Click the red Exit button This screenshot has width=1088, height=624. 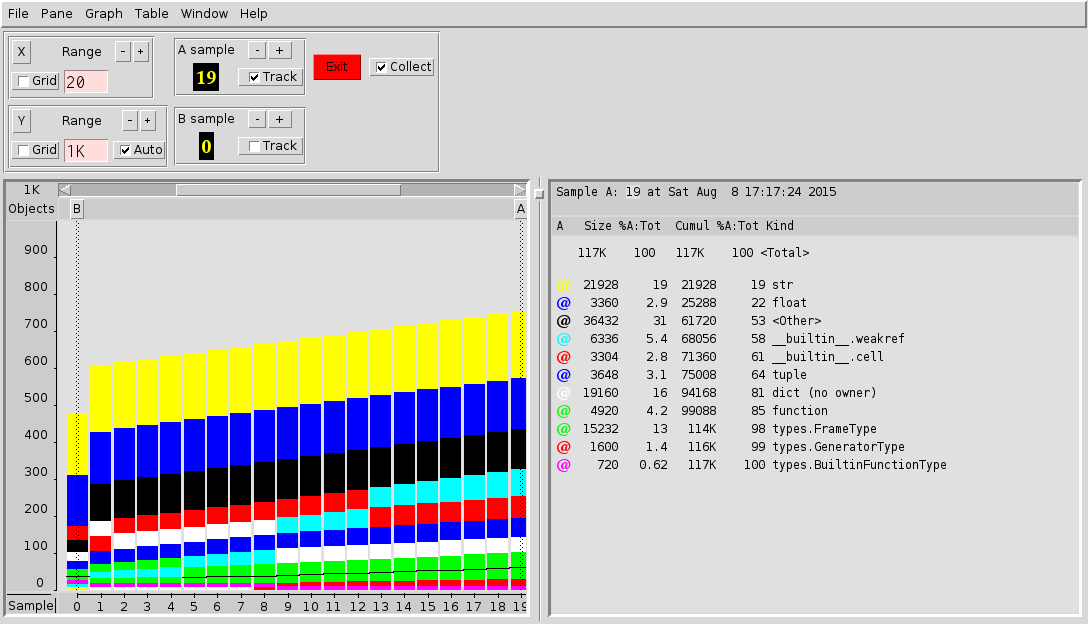click(x=337, y=67)
